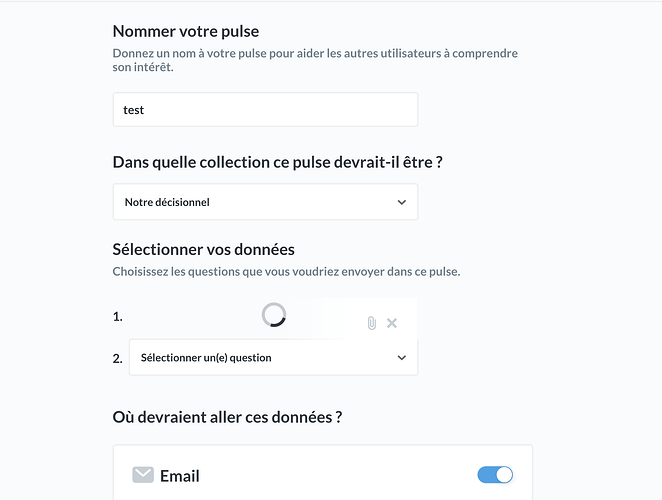Click the 'Nommer votre pulse' heading
This screenshot has height=500, width=662.
(x=186, y=31)
